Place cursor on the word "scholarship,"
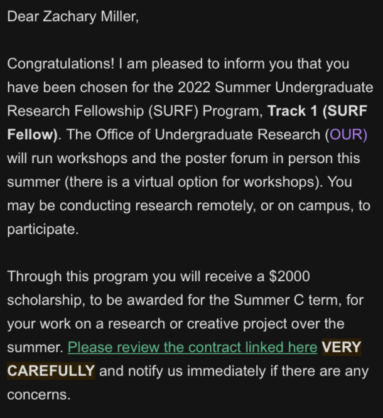383x418 pixels. [46, 300]
